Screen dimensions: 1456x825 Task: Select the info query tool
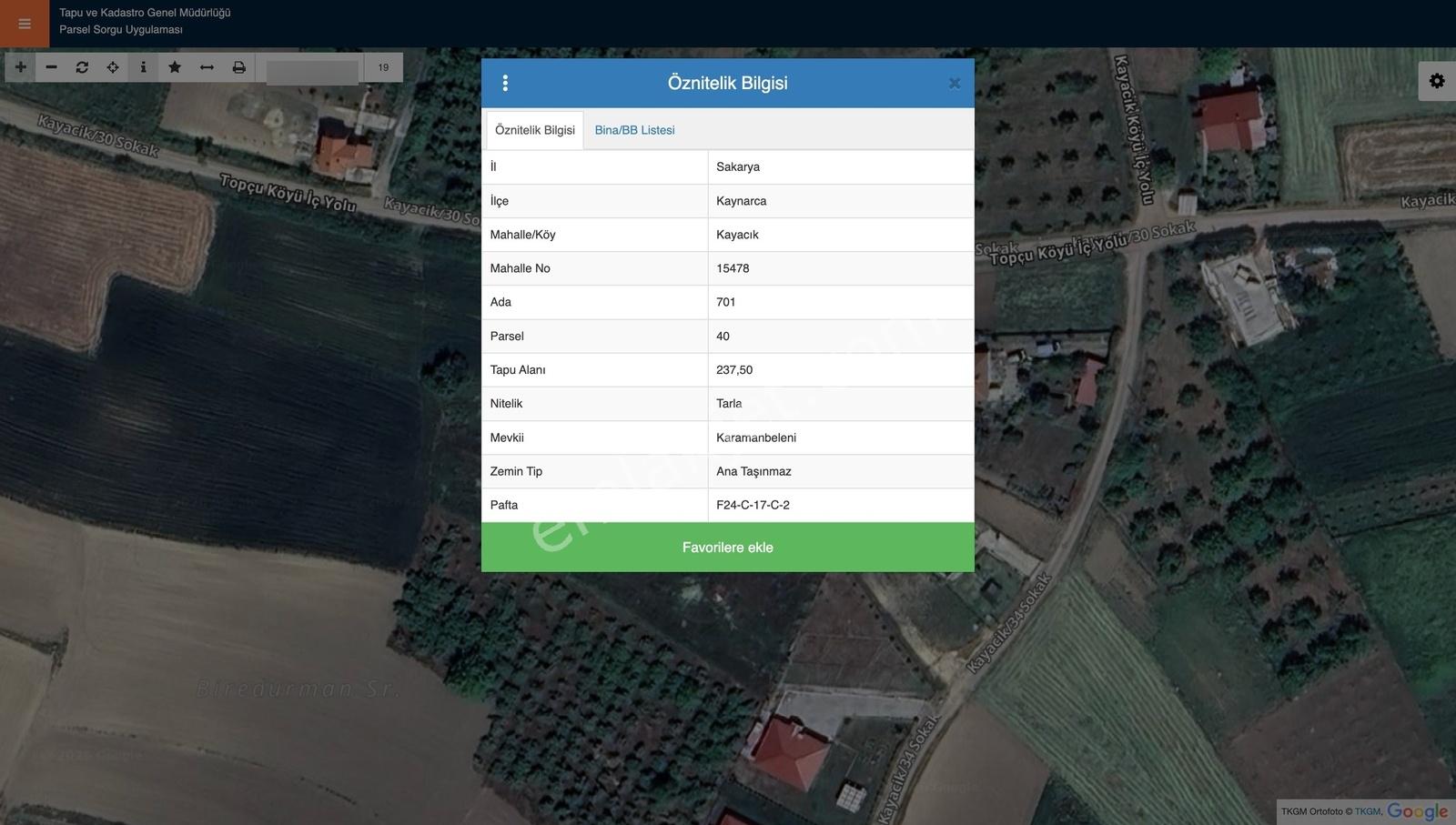tap(143, 67)
